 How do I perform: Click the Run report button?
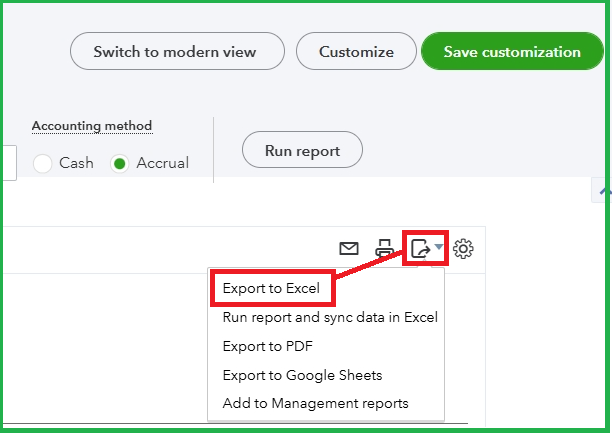pos(302,150)
